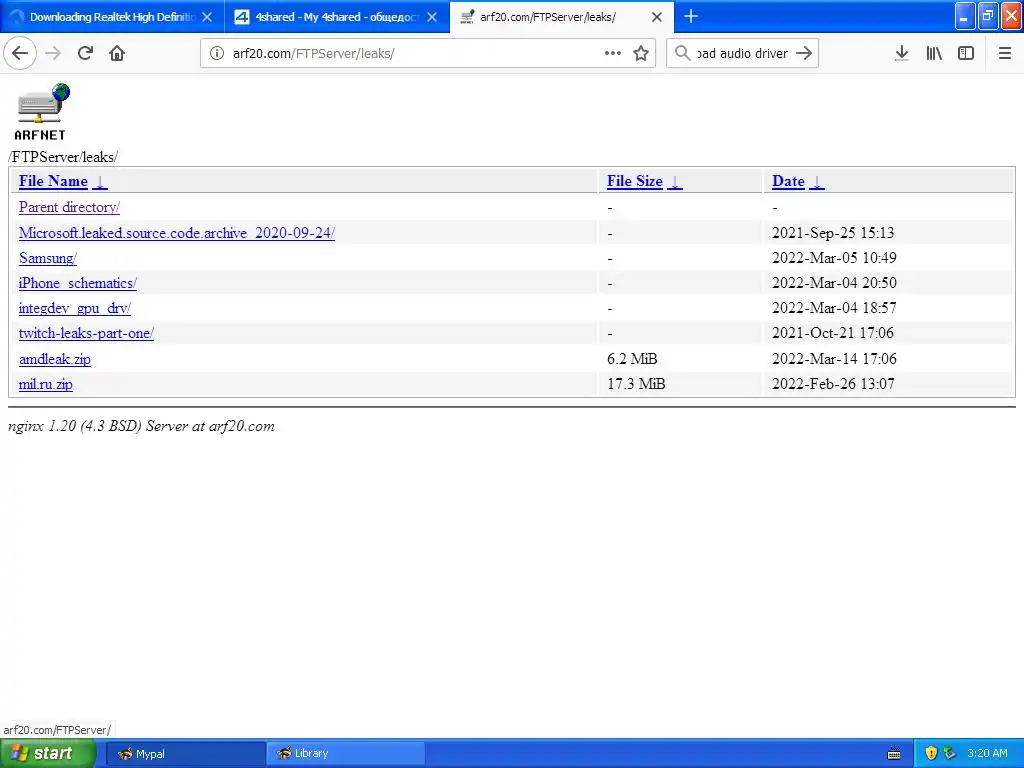This screenshot has height=768, width=1024.
Task: Click the File Name descending arrow
Action: [100, 182]
